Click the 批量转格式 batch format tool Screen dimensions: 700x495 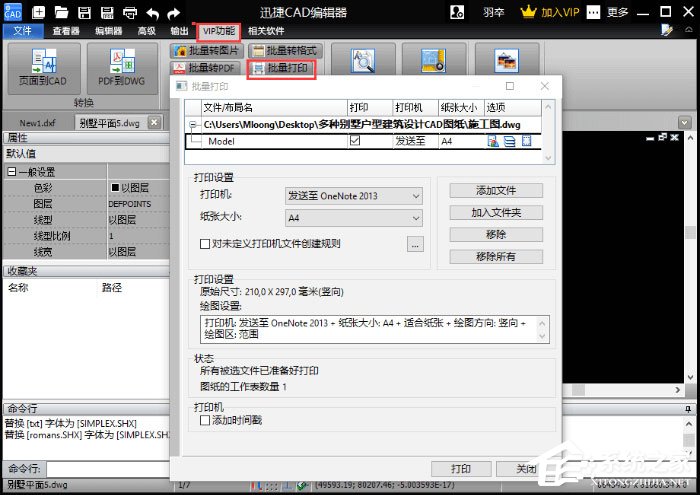point(284,50)
